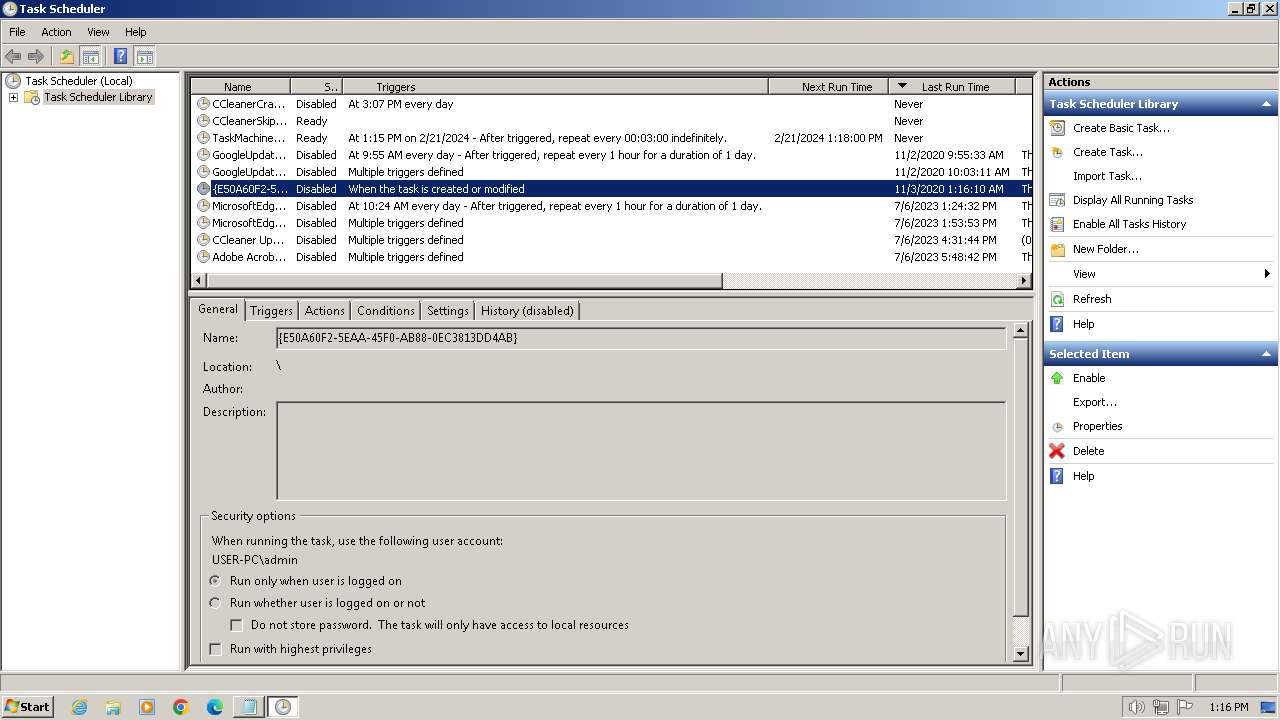Check 'Run with highest privileges' box
The height and width of the screenshot is (720, 1280).
[x=215, y=649]
